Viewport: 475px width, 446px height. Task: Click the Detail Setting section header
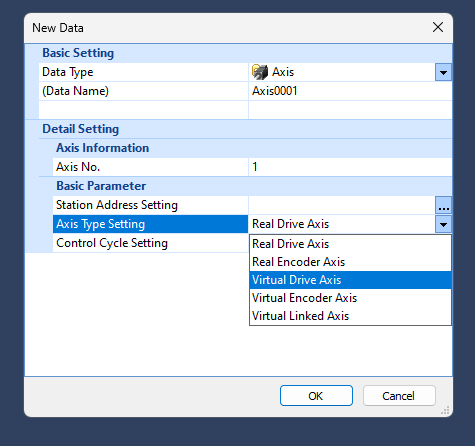click(80, 129)
